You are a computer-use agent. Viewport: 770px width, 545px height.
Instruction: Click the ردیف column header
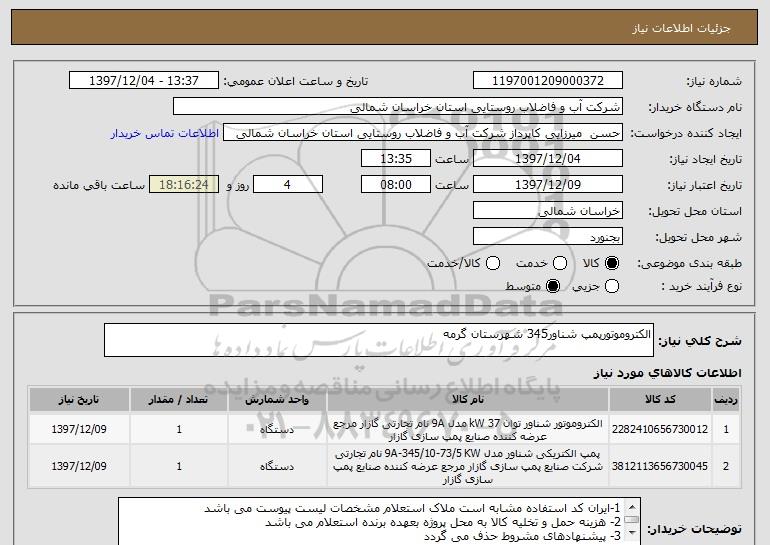pos(726,400)
